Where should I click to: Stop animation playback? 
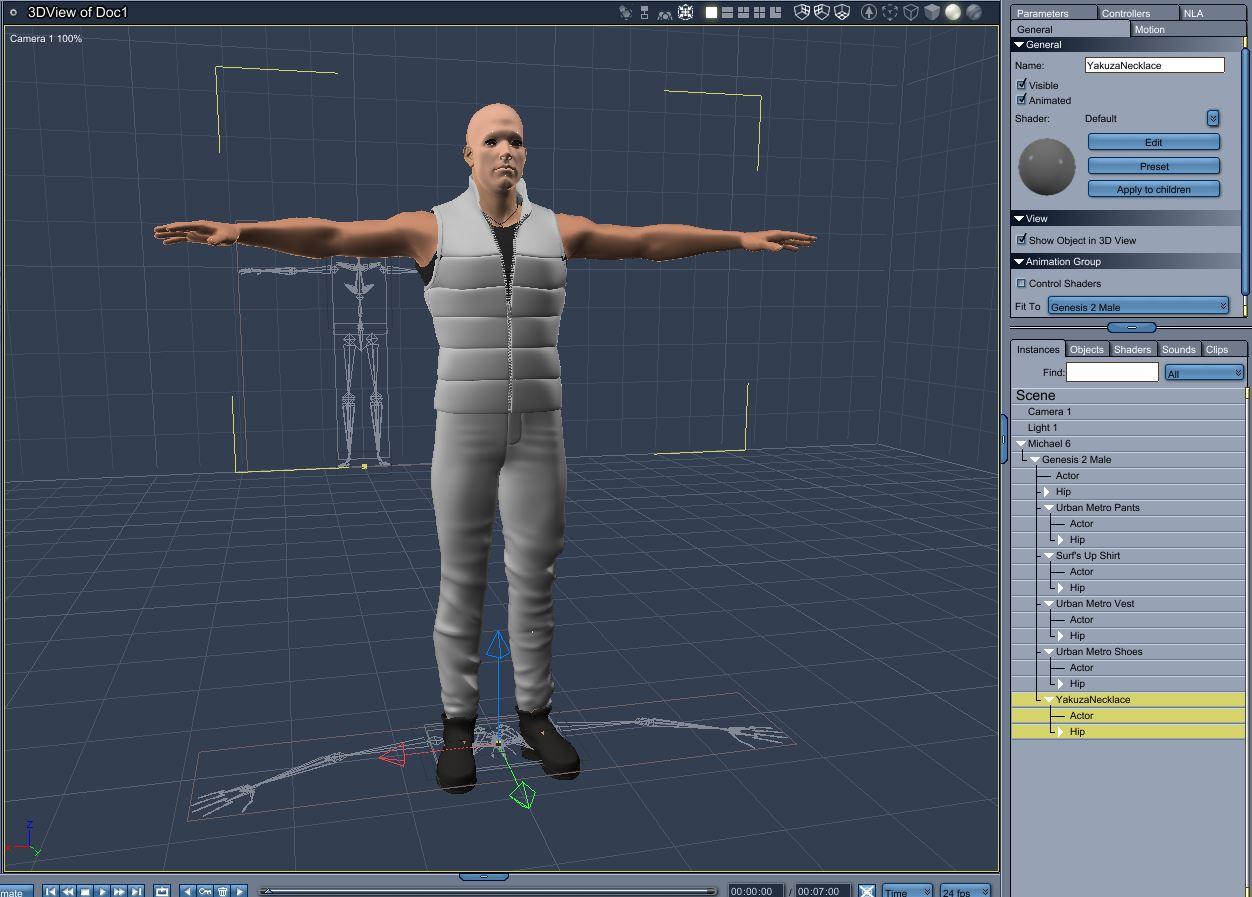[x=85, y=891]
